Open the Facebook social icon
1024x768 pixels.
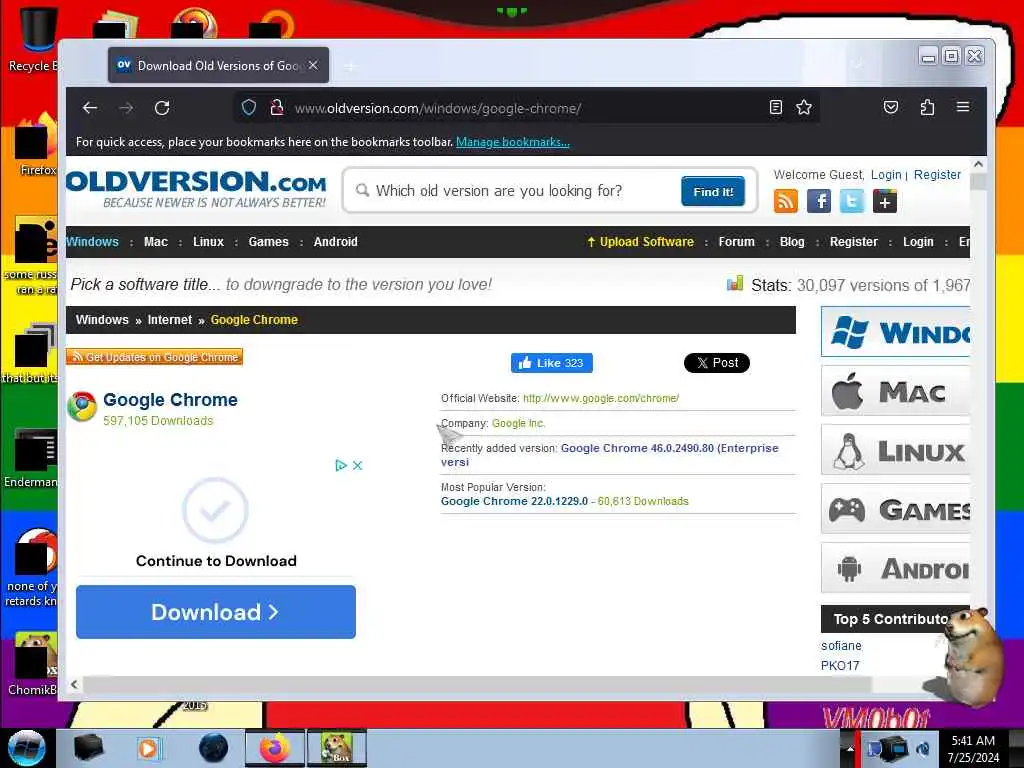(818, 201)
